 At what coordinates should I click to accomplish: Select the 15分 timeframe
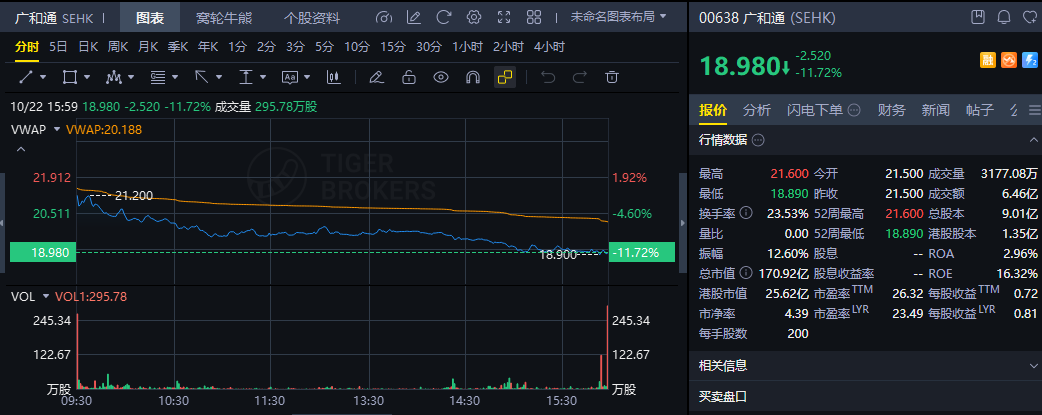click(393, 47)
